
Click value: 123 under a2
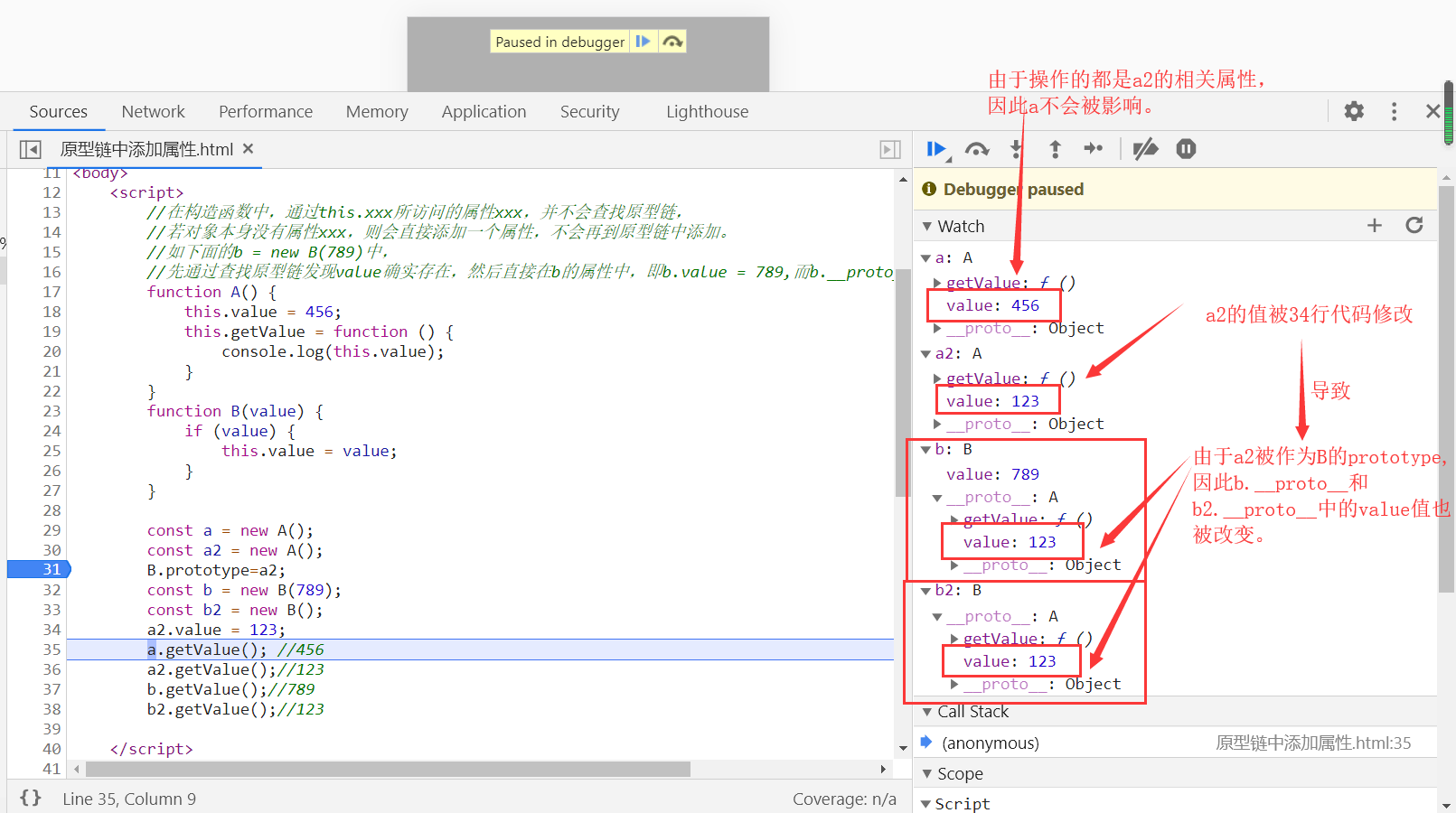pyautogui.click(x=992, y=401)
